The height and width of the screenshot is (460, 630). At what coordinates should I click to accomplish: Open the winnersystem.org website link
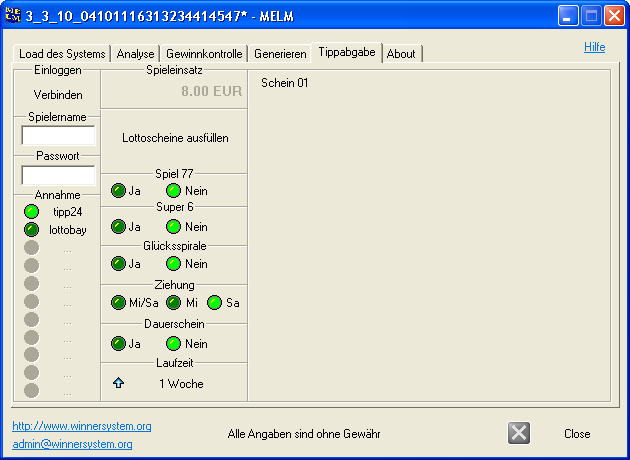82,426
